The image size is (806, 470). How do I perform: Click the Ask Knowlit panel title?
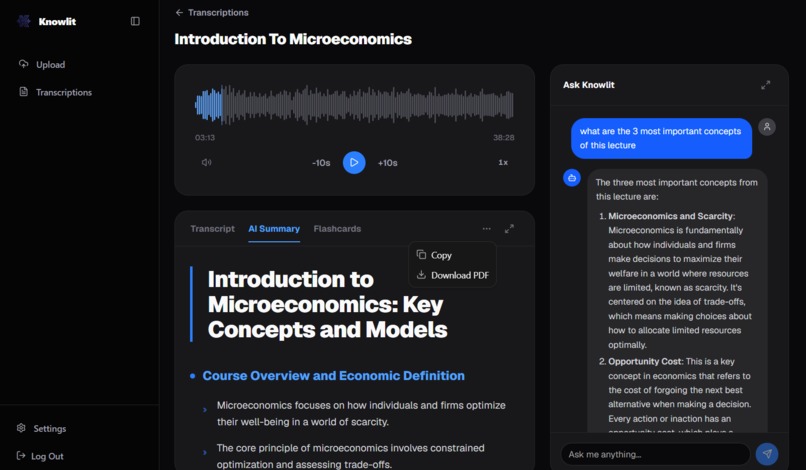(x=589, y=85)
